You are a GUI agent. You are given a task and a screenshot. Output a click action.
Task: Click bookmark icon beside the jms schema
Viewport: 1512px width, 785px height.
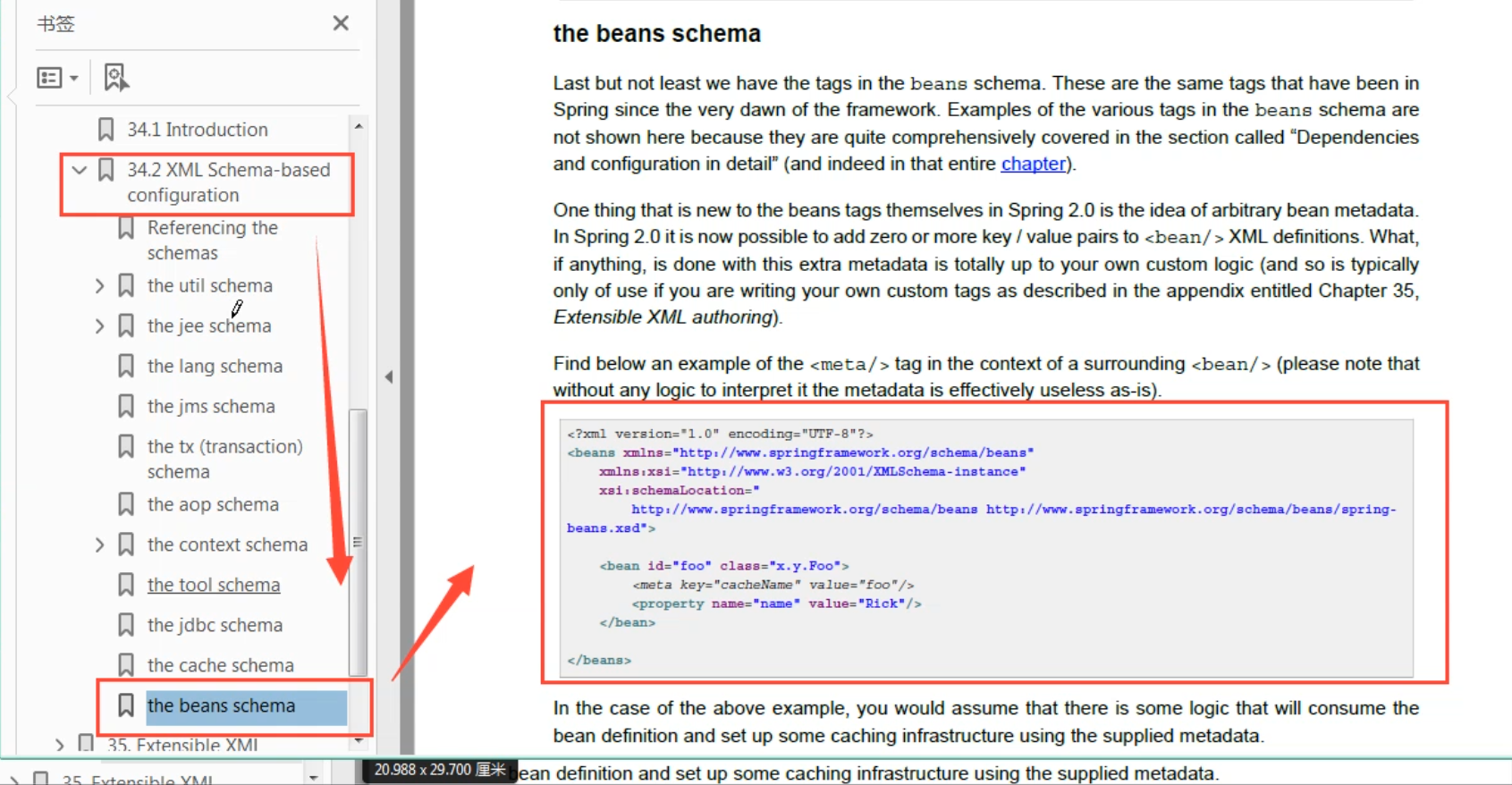[x=126, y=406]
